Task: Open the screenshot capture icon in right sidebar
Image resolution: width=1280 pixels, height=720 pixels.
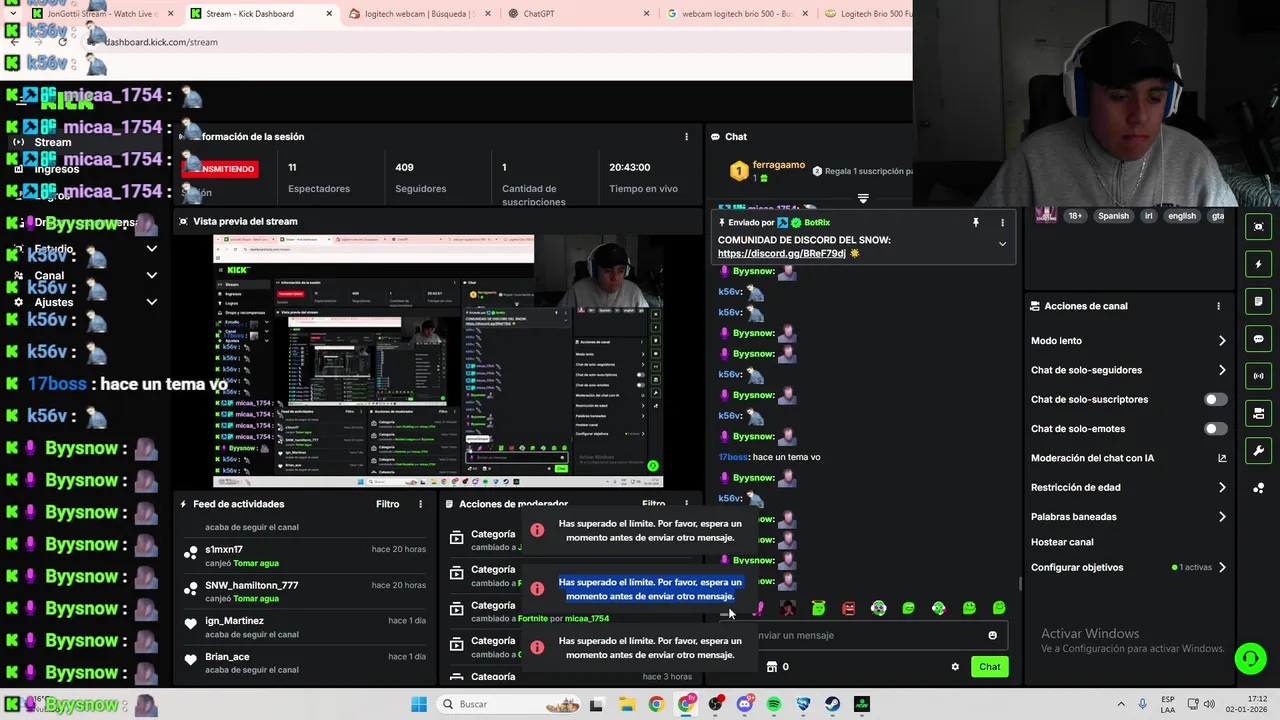Action: [1258, 227]
